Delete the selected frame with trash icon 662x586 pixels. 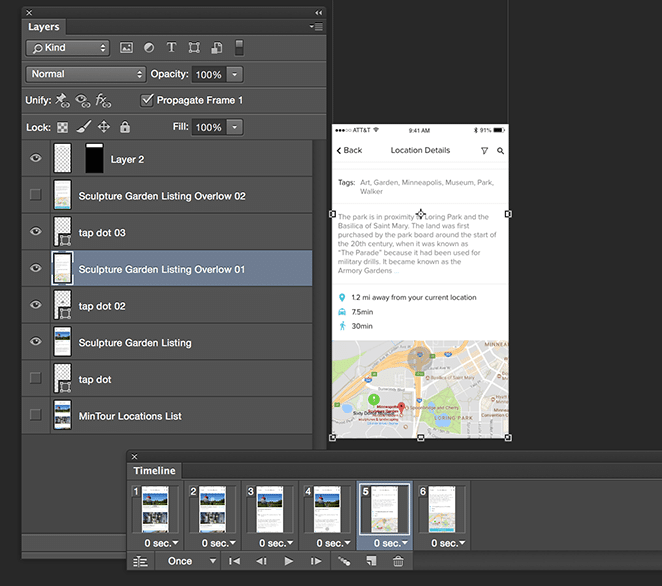(x=398, y=562)
